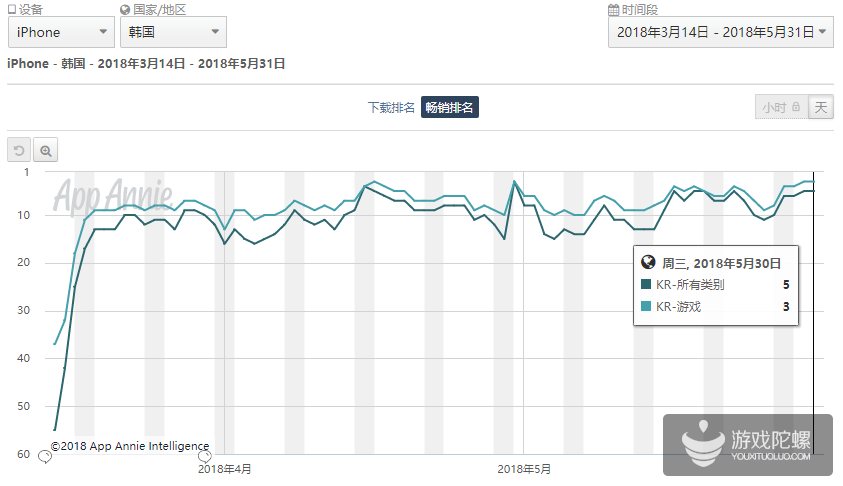Select the 畅销排名 tab
The width and height of the screenshot is (843, 486).
tap(449, 107)
